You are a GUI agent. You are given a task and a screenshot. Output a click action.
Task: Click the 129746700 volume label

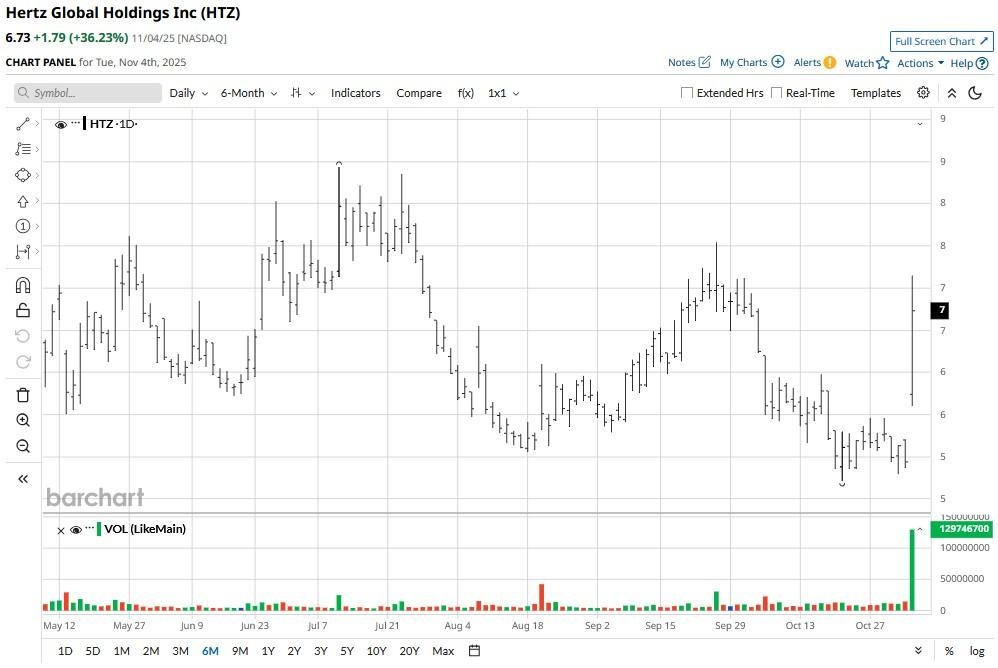[x=964, y=529]
